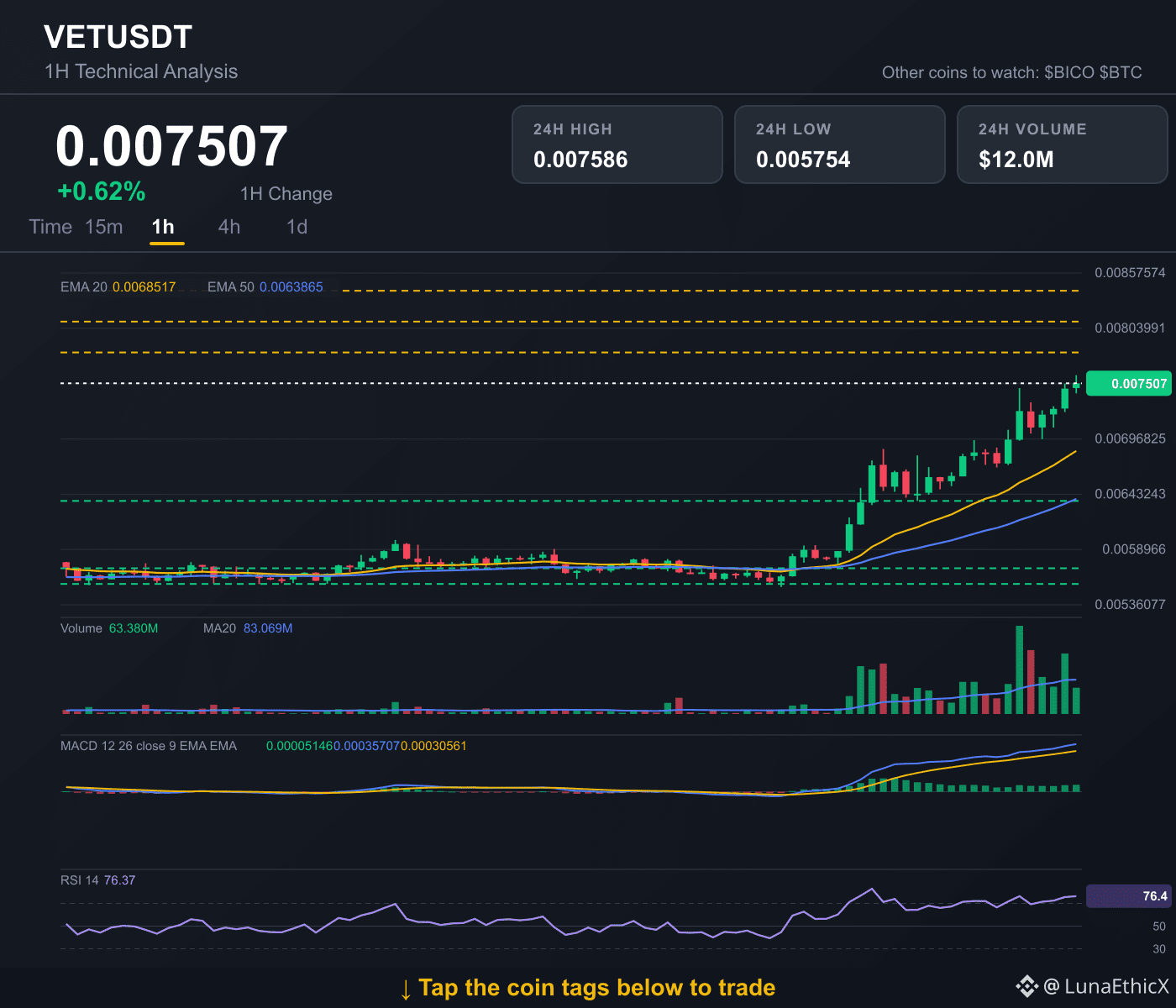Select the 1h timeframe tab
The width and height of the screenshot is (1176, 1008).
[x=163, y=227]
